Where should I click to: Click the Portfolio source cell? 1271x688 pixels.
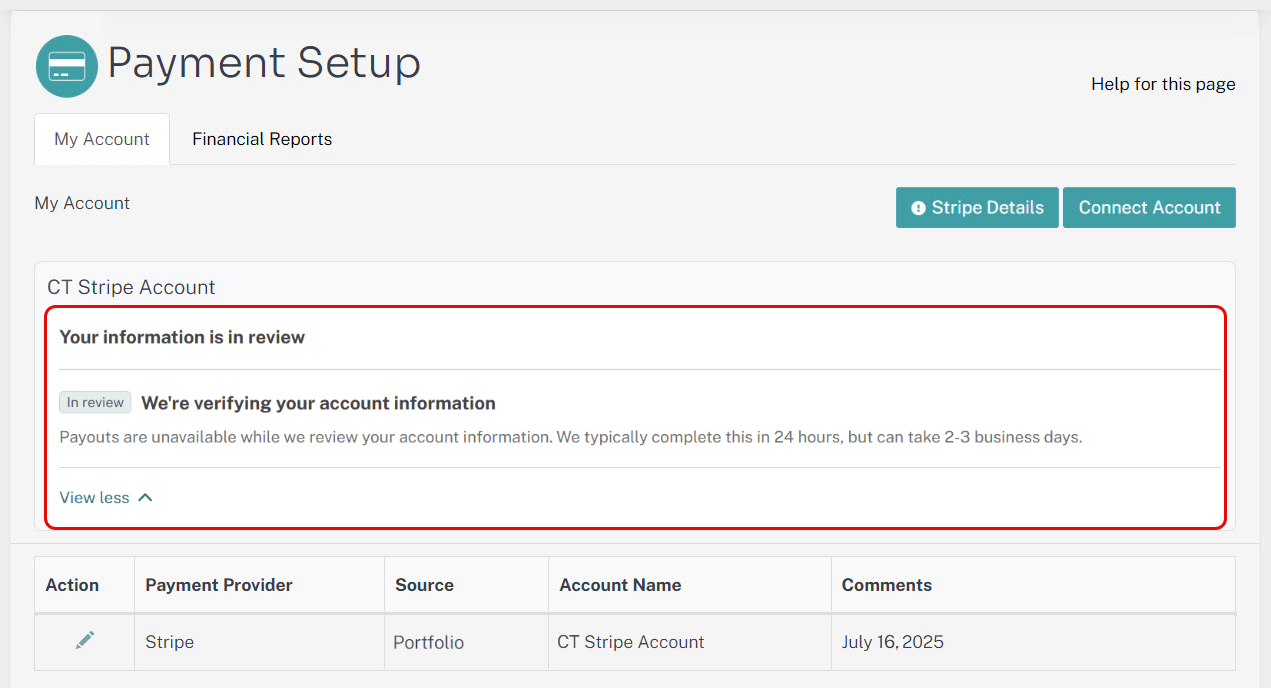(x=467, y=642)
